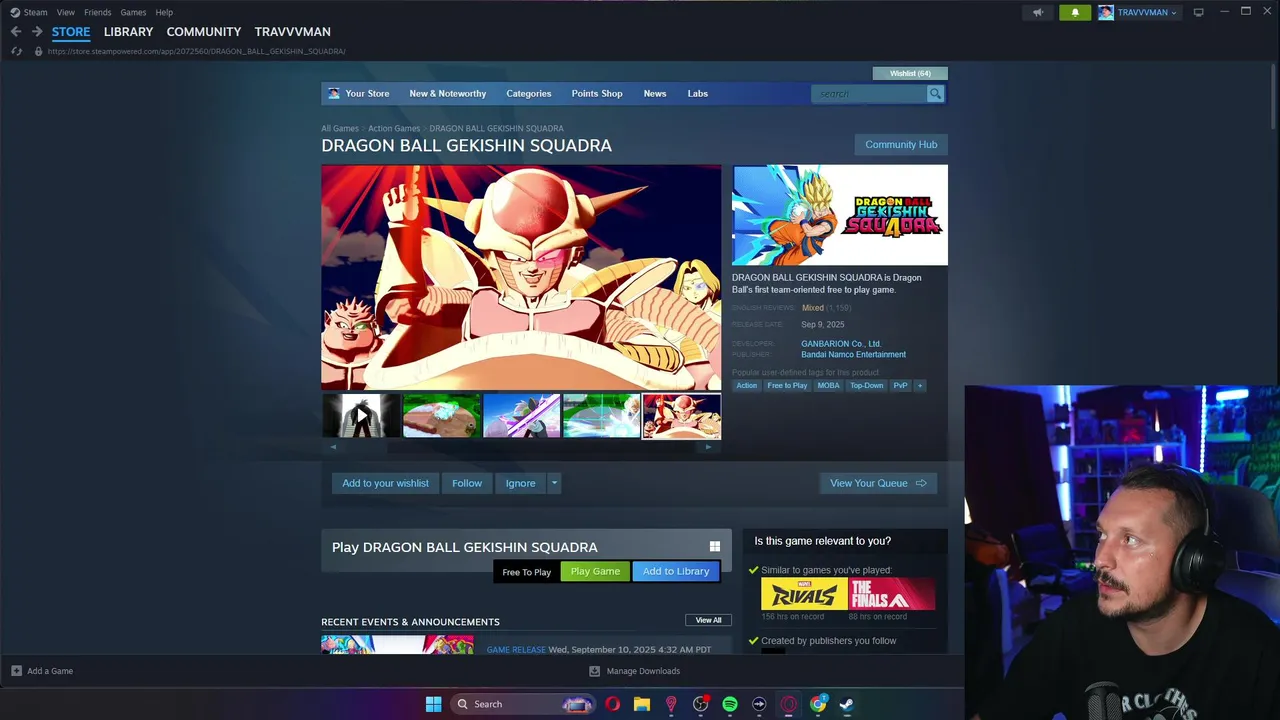Screen dimensions: 1280x720
Task: Follow this game
Action: (x=467, y=483)
